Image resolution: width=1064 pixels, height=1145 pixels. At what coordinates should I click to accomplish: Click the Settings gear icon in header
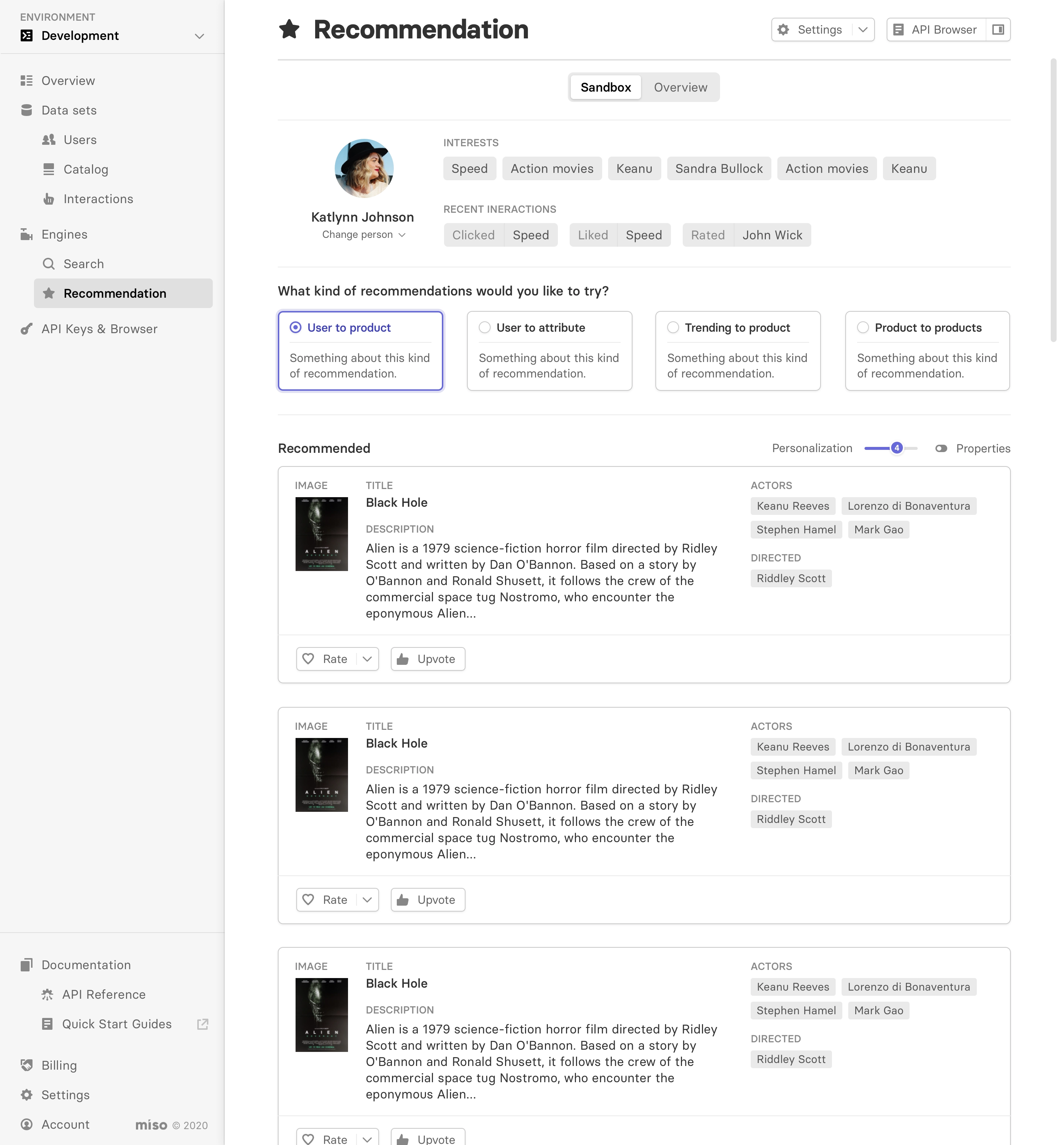[783, 29]
